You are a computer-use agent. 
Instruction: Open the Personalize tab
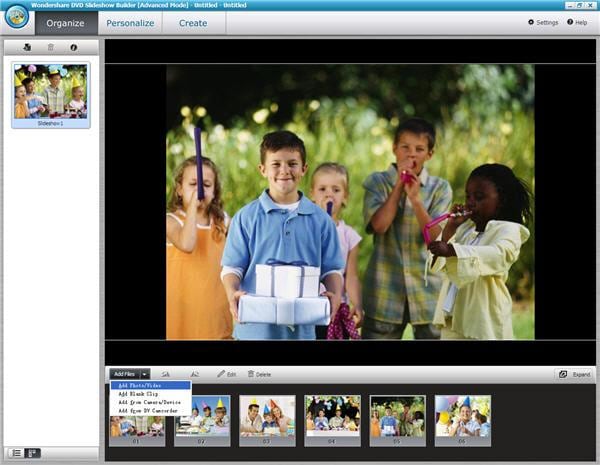pos(130,23)
